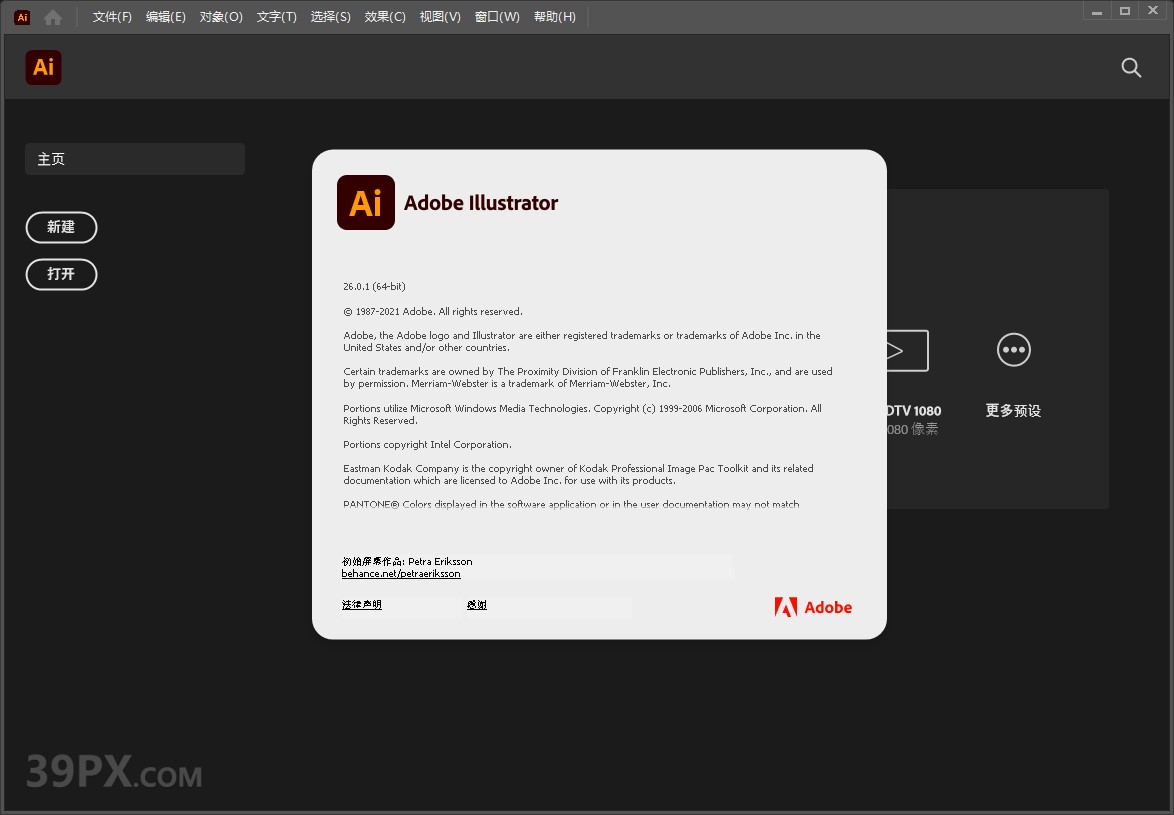Viewport: 1174px width, 815px height.
Task: Open the 文字(T) menu
Action: click(x=276, y=16)
